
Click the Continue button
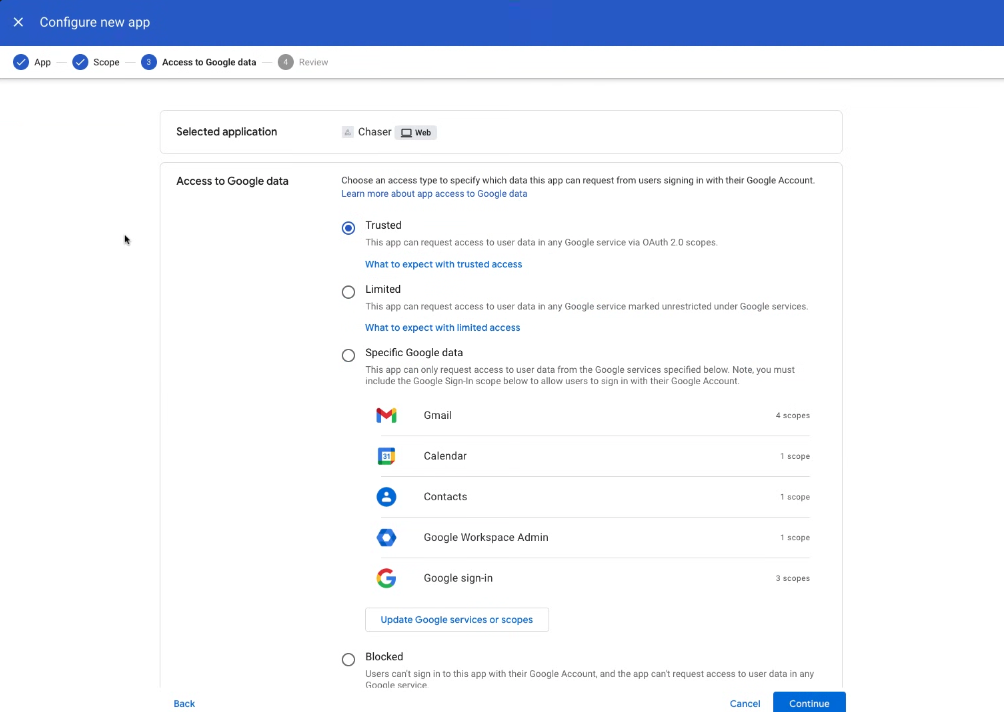point(808,703)
